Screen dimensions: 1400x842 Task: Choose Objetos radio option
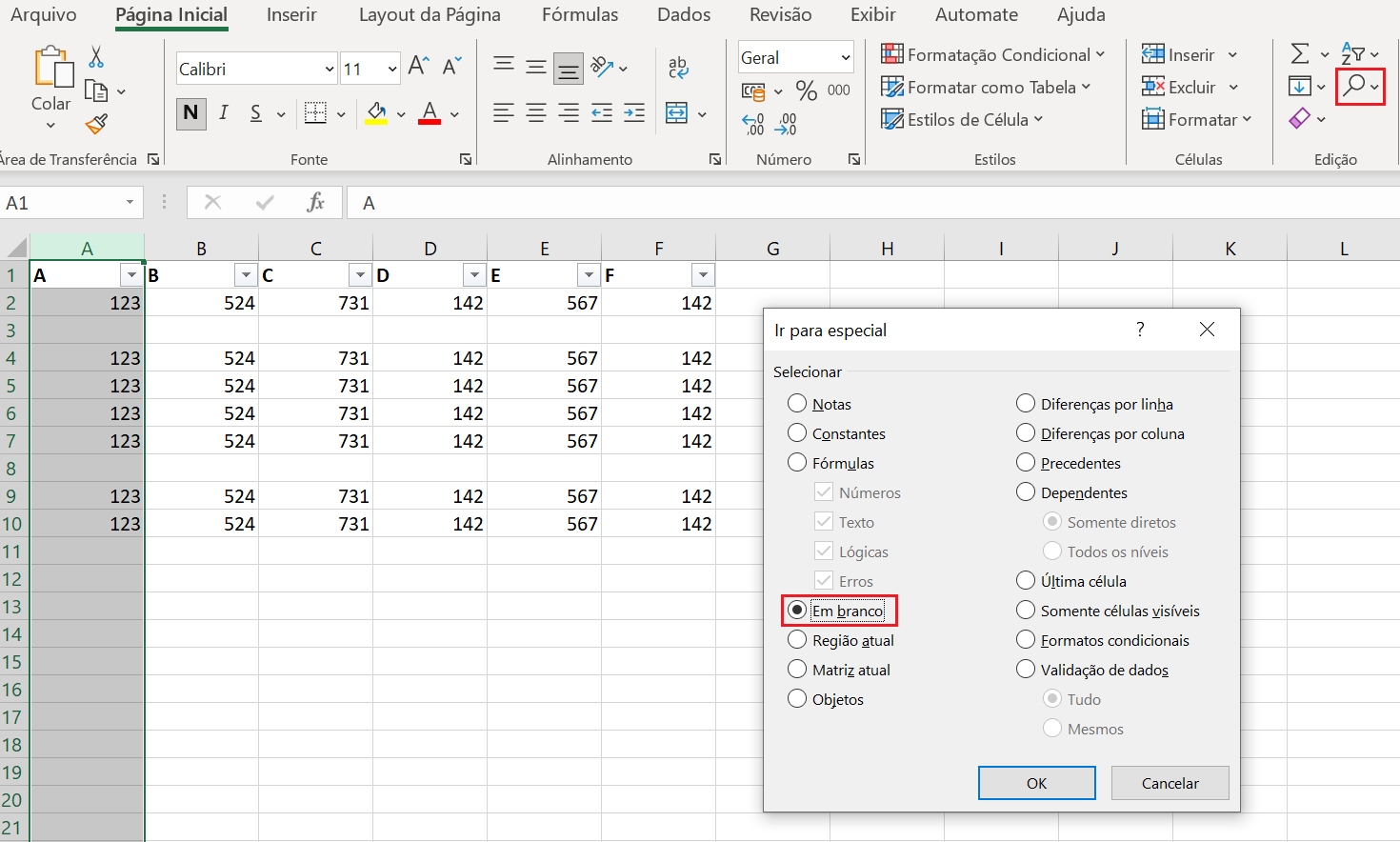(797, 699)
